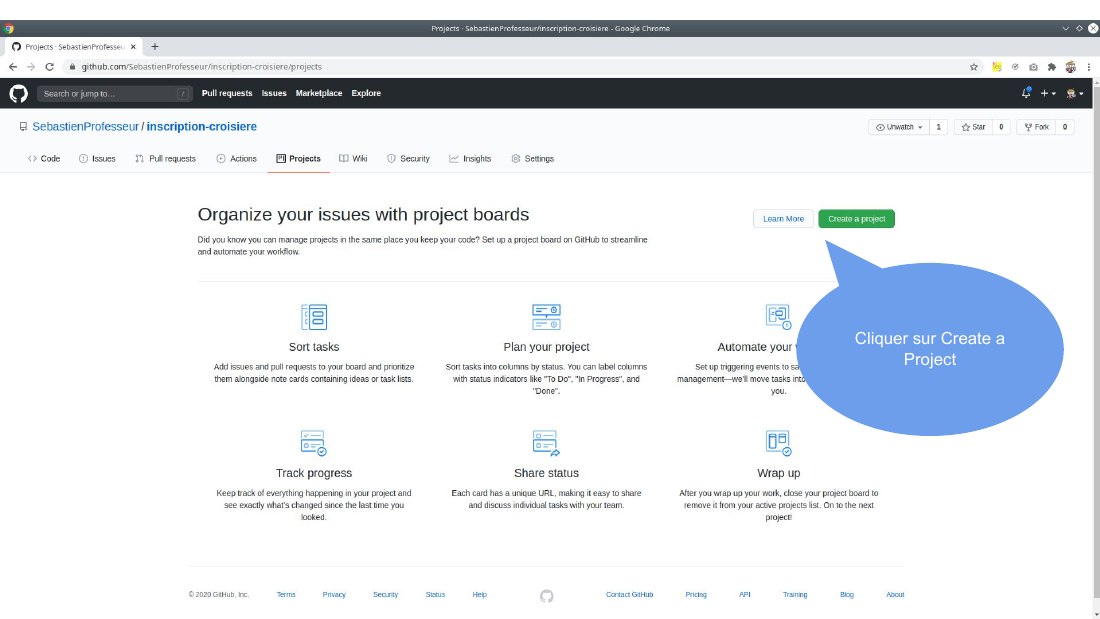The height and width of the screenshot is (619, 1100).
Task: Click the yellow note extension icon
Action: [996, 67]
